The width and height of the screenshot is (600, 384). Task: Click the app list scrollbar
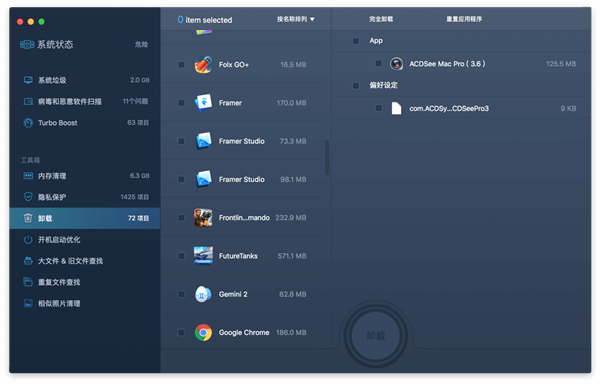pyautogui.click(x=327, y=158)
